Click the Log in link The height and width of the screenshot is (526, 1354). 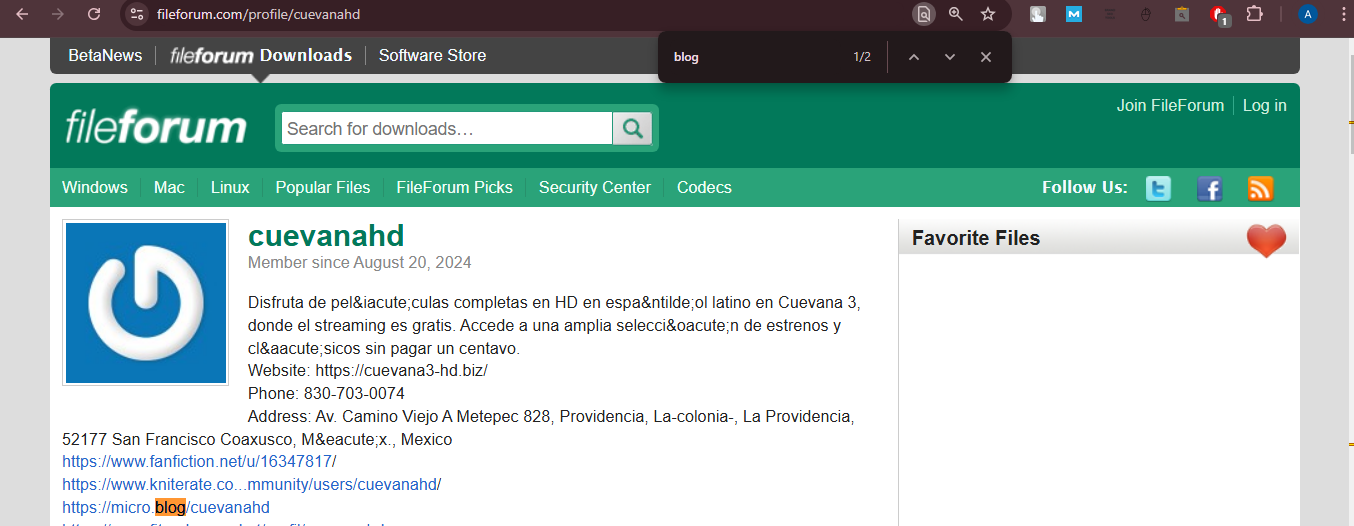(x=1265, y=105)
